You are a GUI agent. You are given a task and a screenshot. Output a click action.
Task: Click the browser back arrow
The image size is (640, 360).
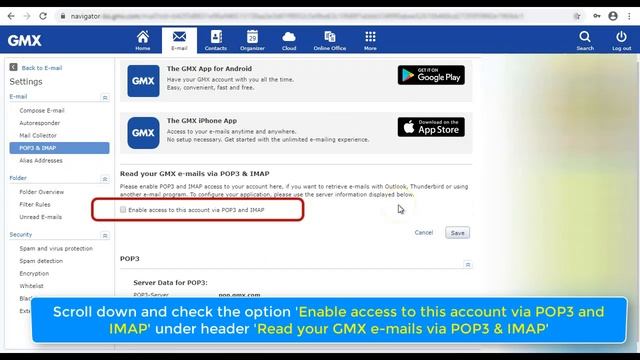coord(11,16)
